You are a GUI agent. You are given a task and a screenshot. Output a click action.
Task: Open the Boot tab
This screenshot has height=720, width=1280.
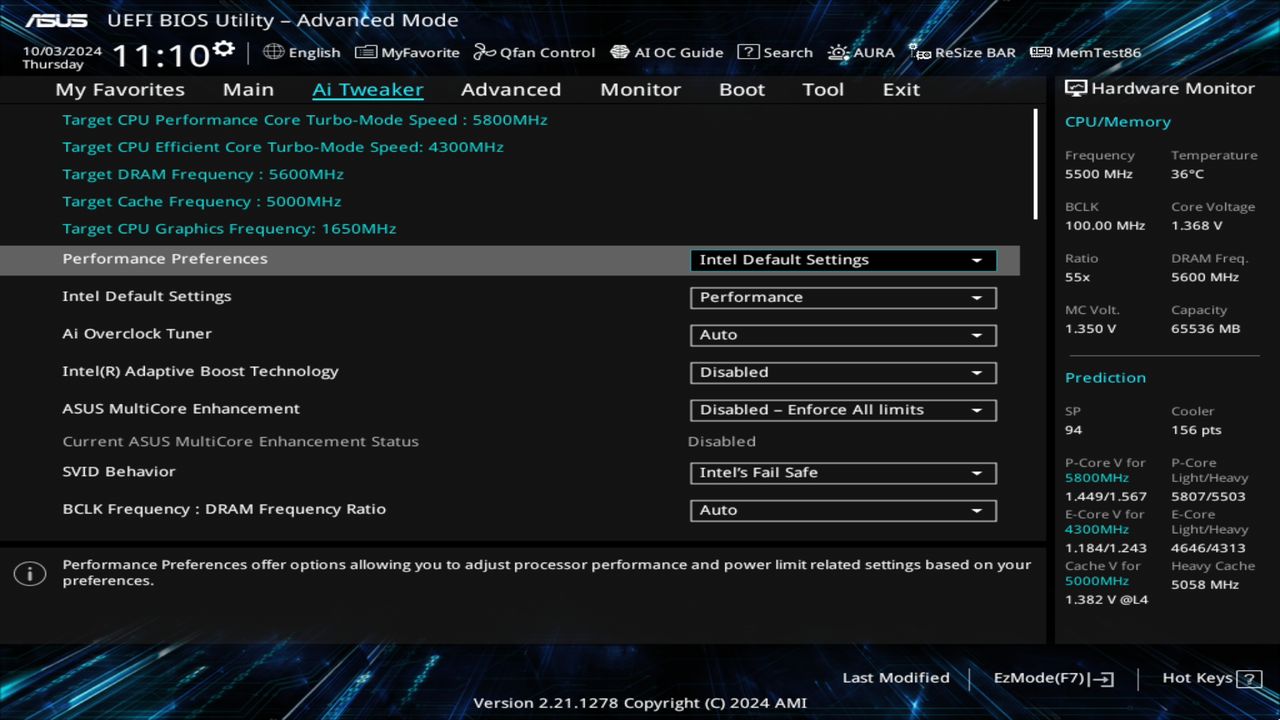click(742, 89)
